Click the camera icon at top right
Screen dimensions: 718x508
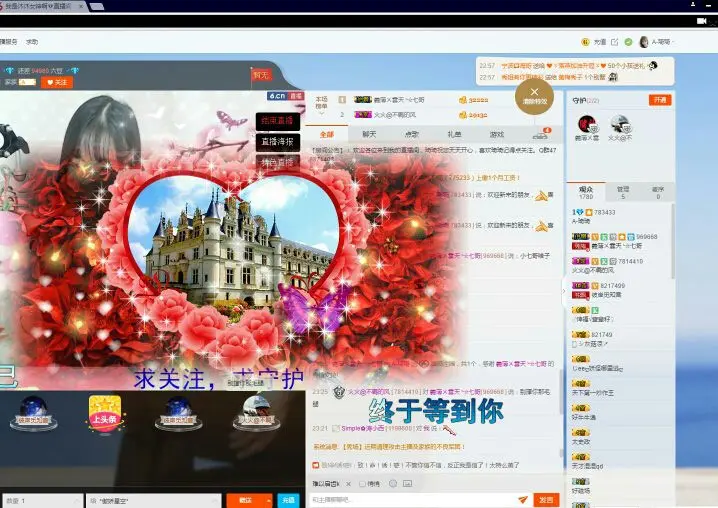point(702,21)
